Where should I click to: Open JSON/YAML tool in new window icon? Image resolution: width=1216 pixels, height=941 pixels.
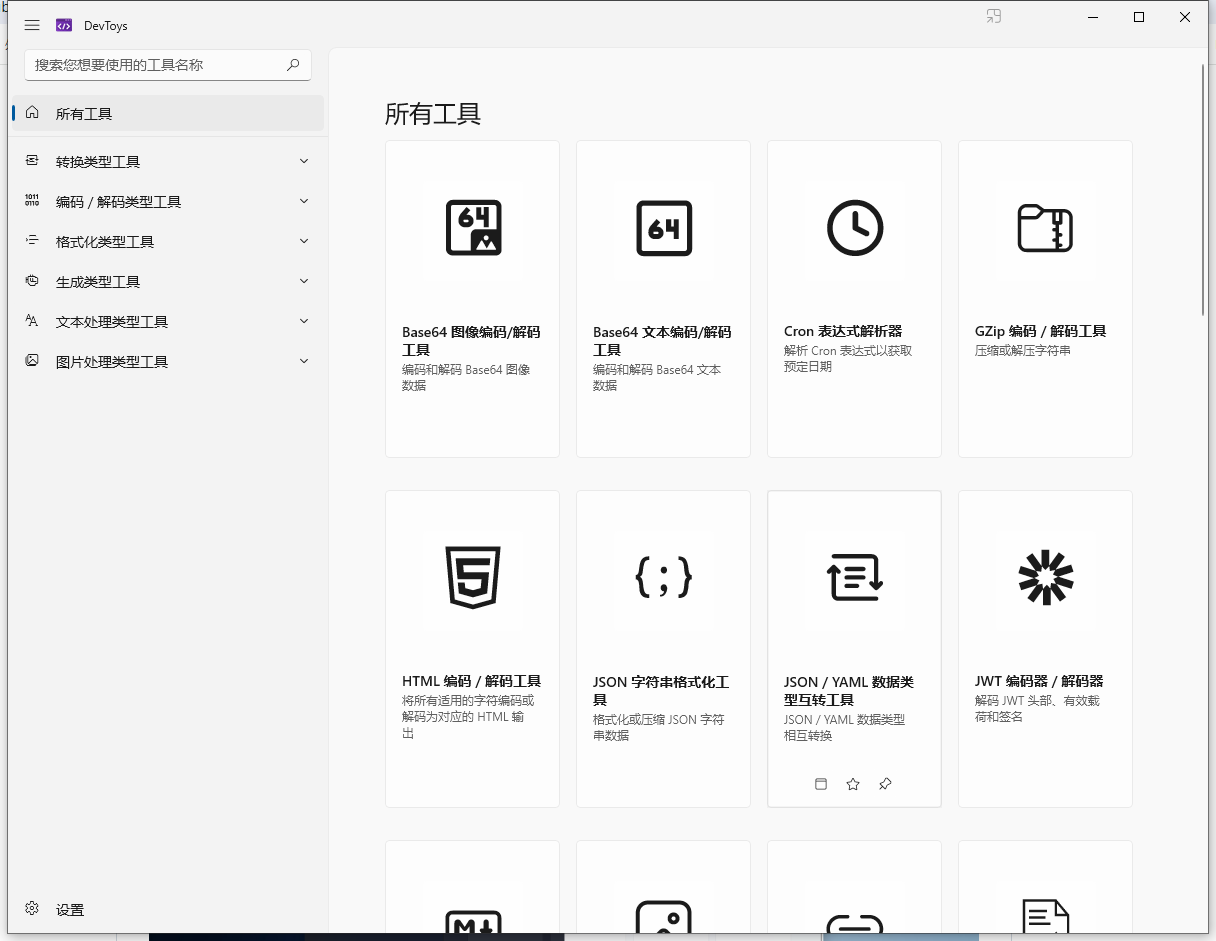(x=821, y=784)
